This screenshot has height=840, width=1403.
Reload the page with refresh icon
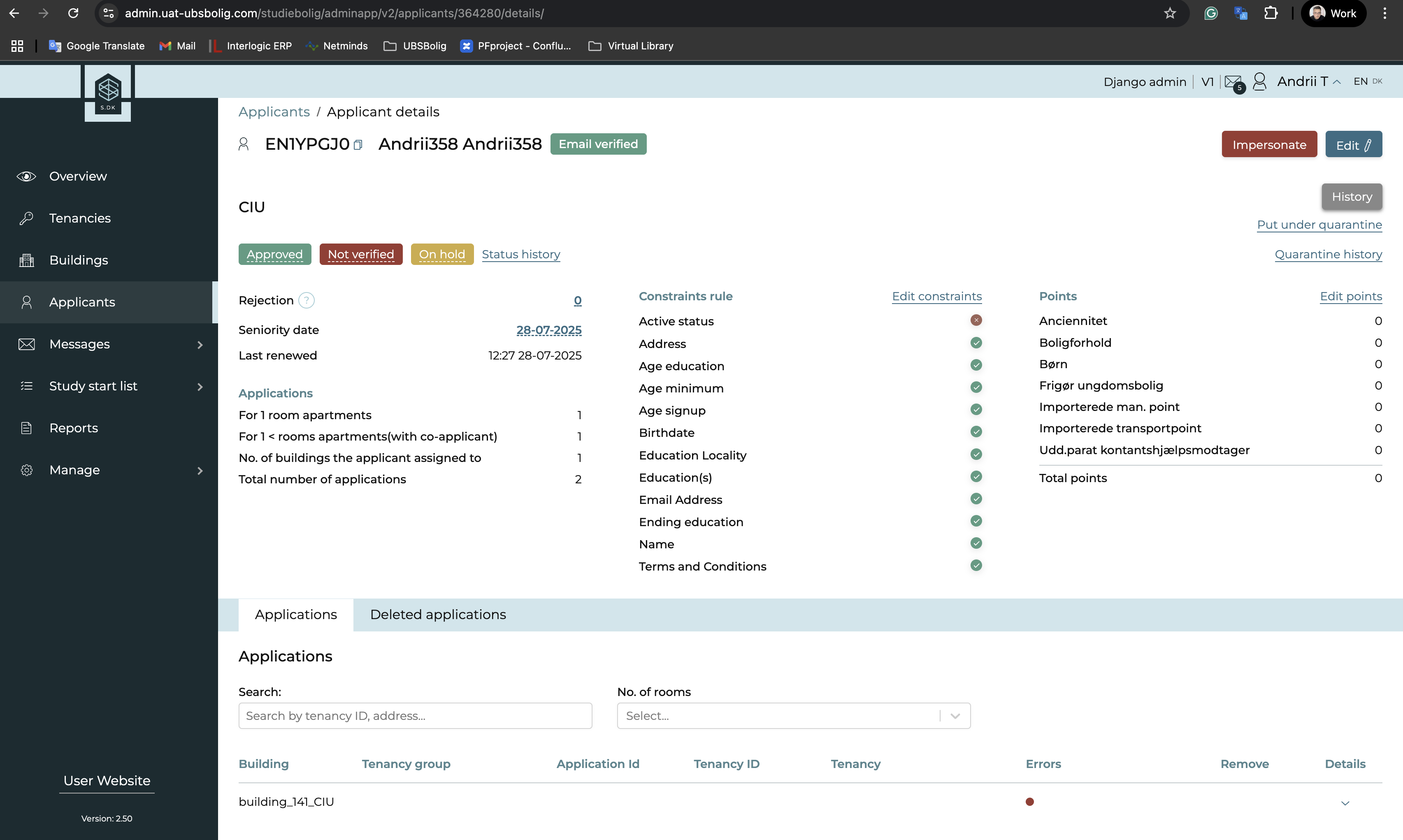73,13
